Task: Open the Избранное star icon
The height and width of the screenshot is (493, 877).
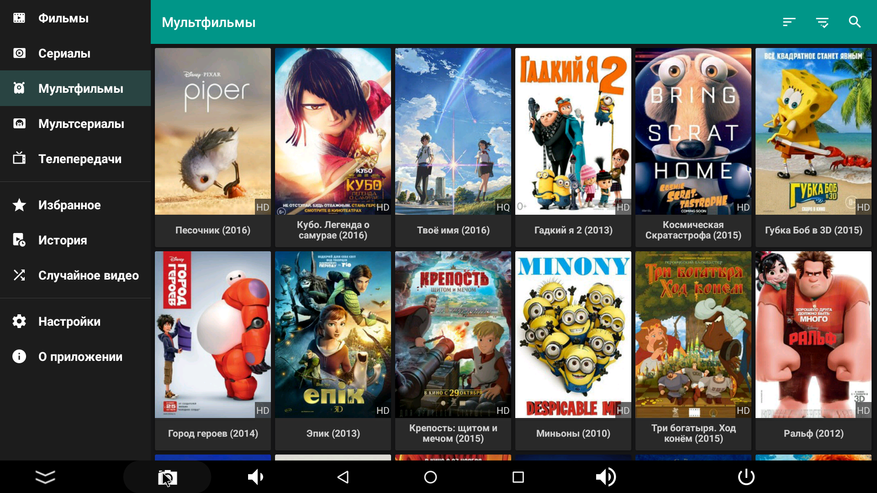Action: (19, 205)
